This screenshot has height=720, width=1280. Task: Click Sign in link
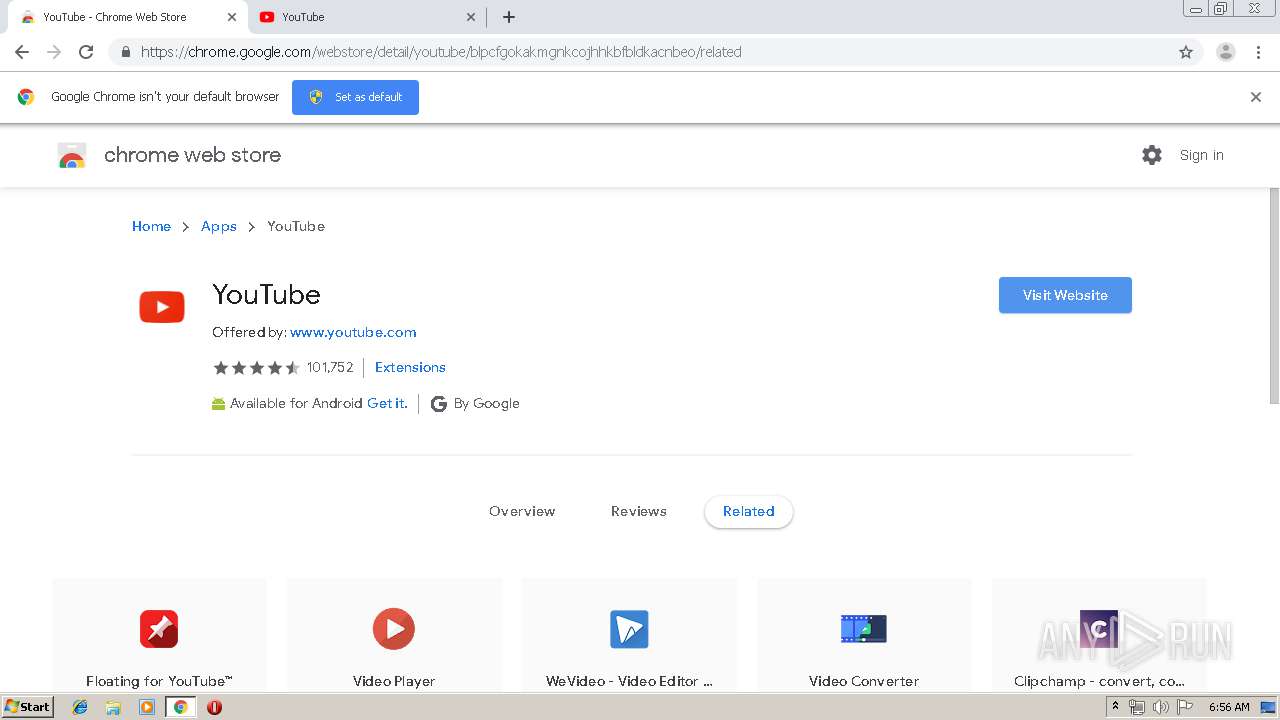point(1201,155)
